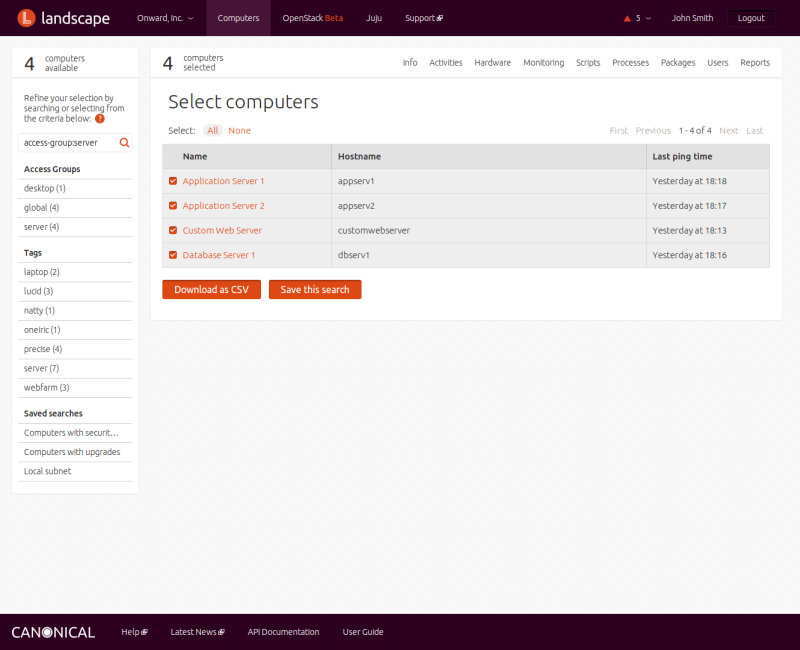800x650 pixels.
Task: Open the Packages tab
Action: (678, 63)
